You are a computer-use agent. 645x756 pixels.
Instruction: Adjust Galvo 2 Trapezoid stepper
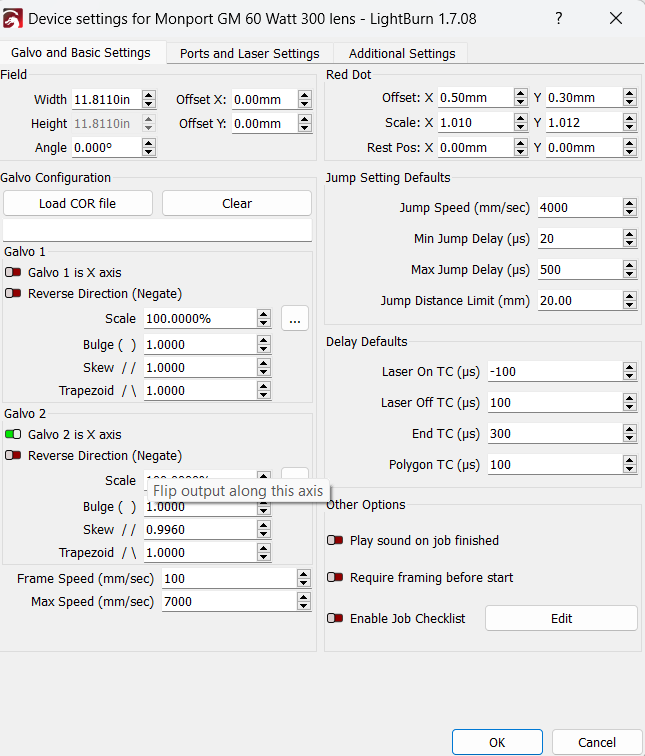264,553
